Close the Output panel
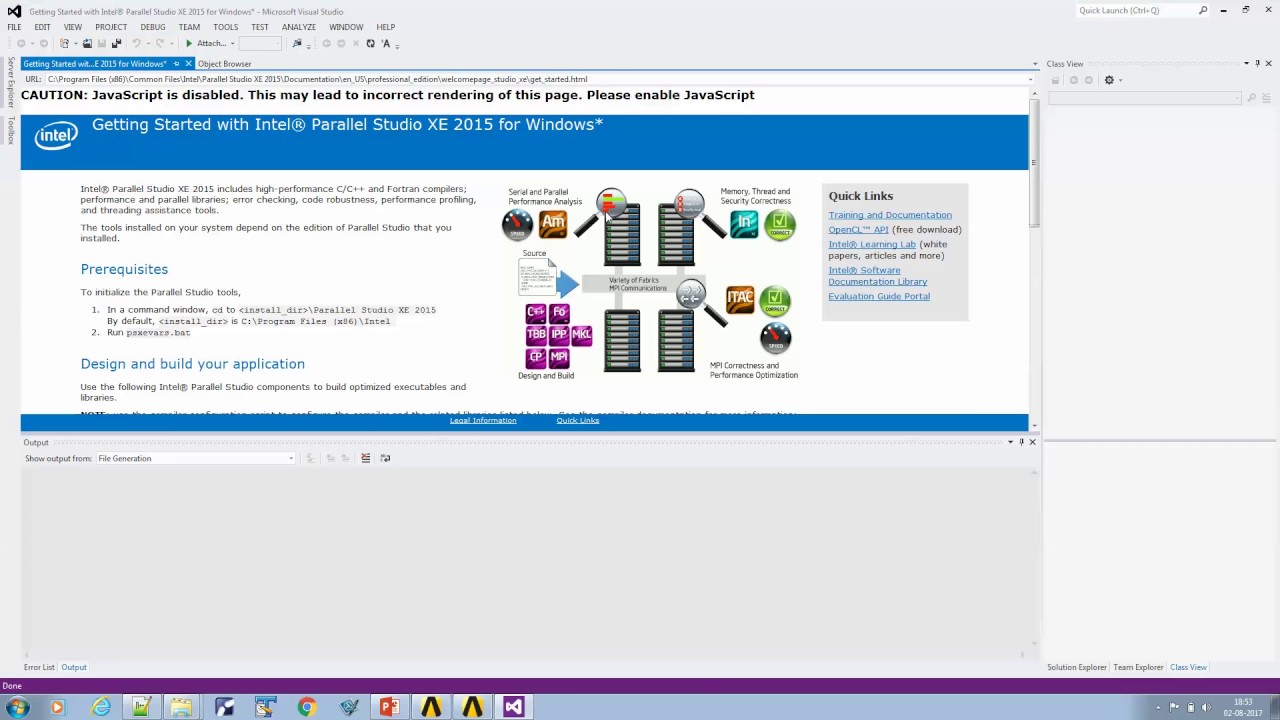Viewport: 1280px width, 720px height. pos(1033,442)
